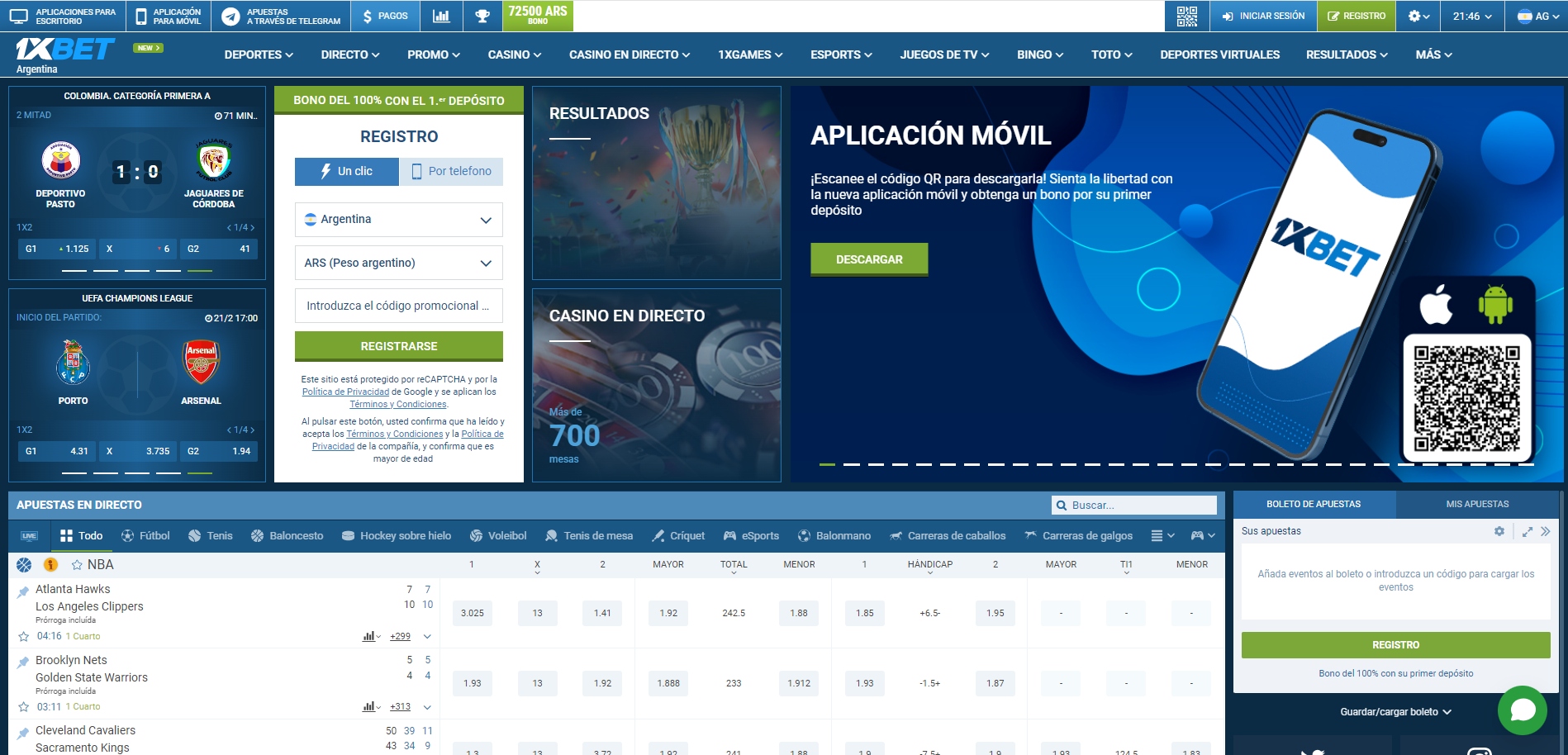Click last Porto match slider indicator
Viewport: 1568px width, 755px height.
point(200,472)
